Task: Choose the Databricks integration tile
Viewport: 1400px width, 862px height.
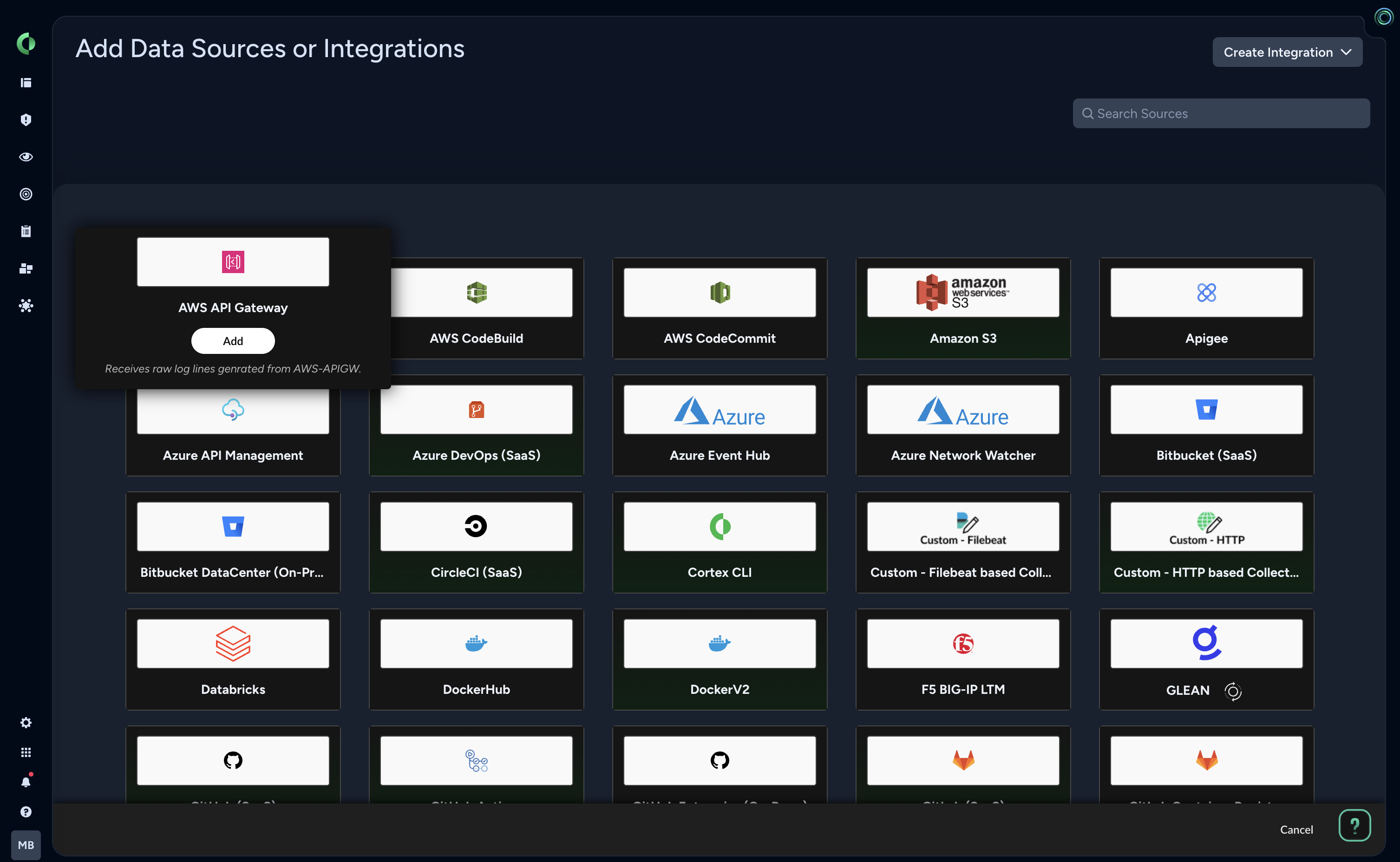Action: [233, 659]
